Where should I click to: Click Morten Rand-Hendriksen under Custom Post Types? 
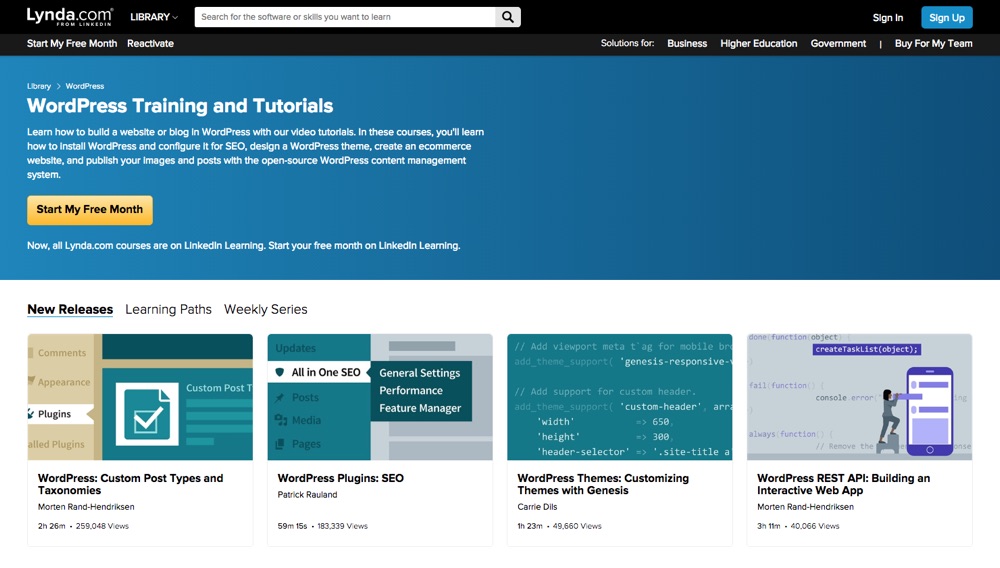click(86, 507)
